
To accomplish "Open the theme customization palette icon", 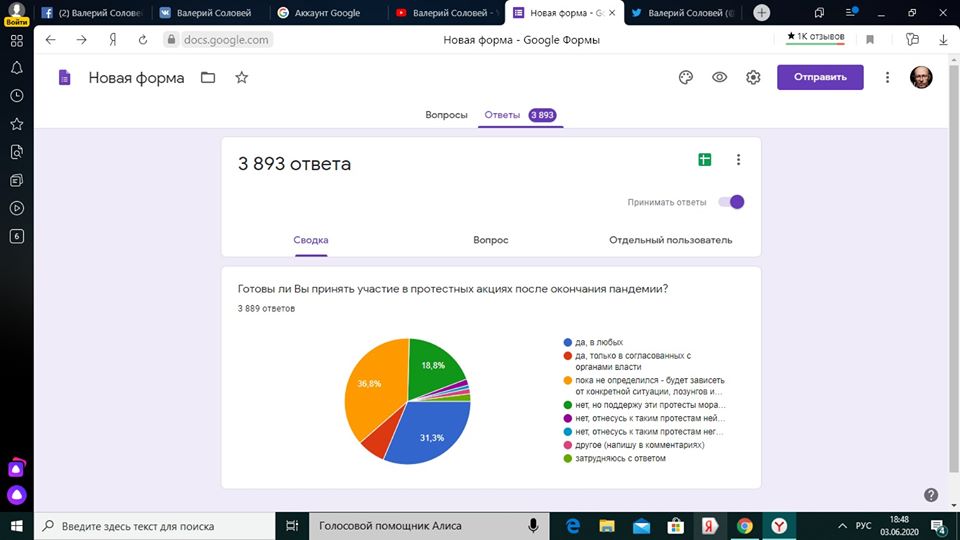I will [x=685, y=78].
